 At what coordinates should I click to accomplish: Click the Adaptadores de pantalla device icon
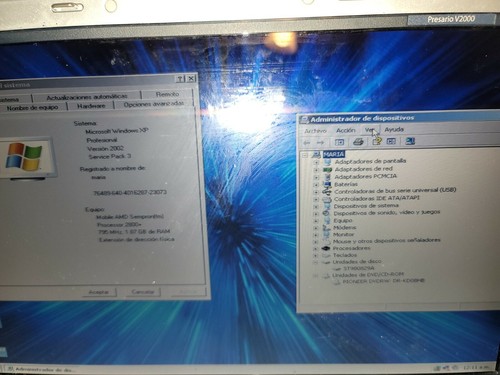328,162
